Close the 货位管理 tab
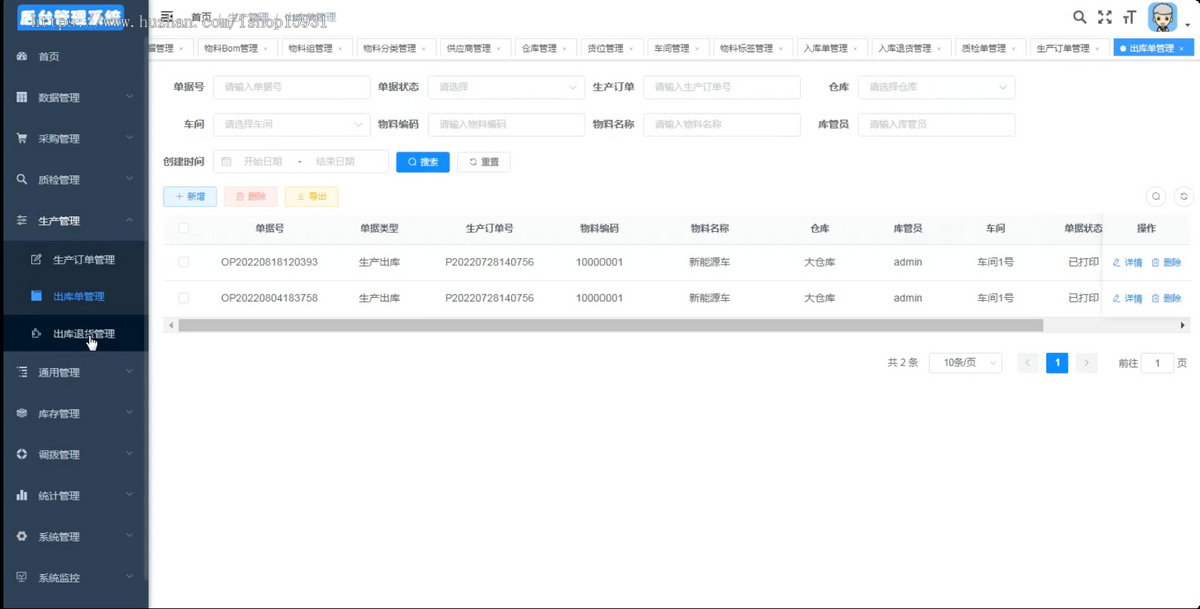Image resolution: width=1200 pixels, height=609 pixels. (x=631, y=48)
